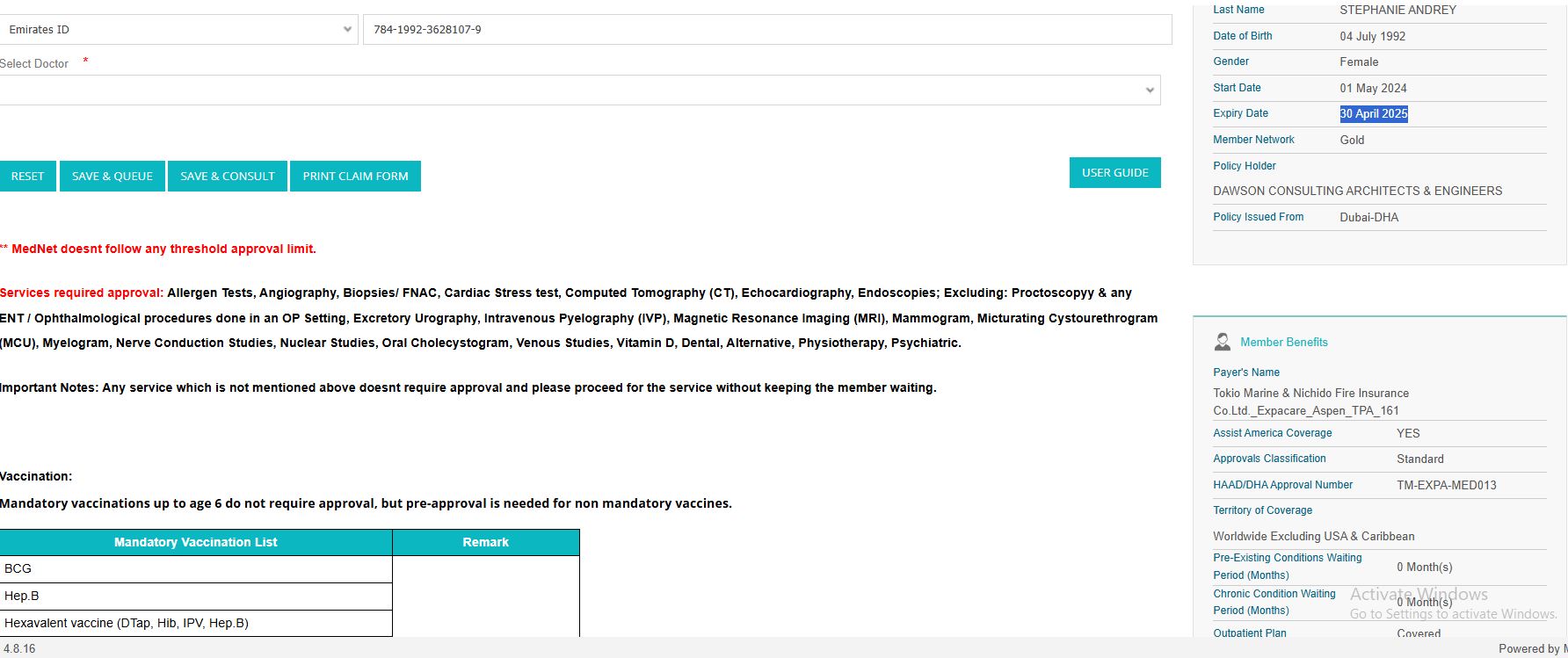Click the Mandatory Vaccination List column header

196,543
